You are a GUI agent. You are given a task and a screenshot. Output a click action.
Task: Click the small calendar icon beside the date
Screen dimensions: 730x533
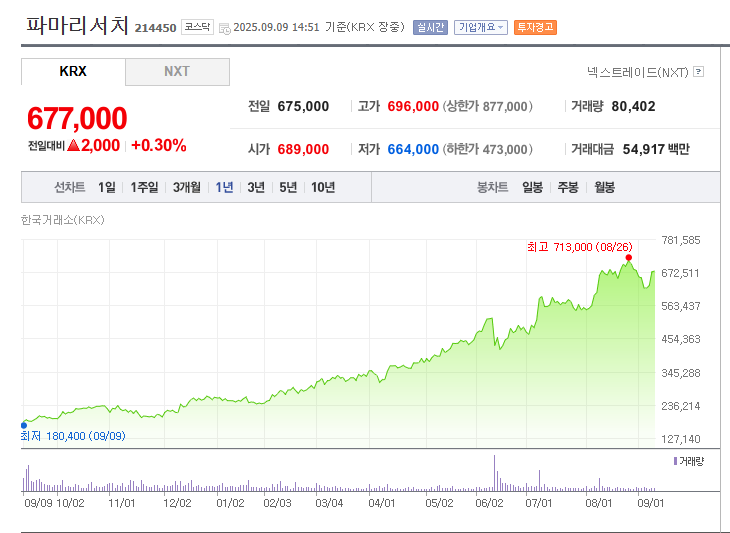click(x=224, y=28)
